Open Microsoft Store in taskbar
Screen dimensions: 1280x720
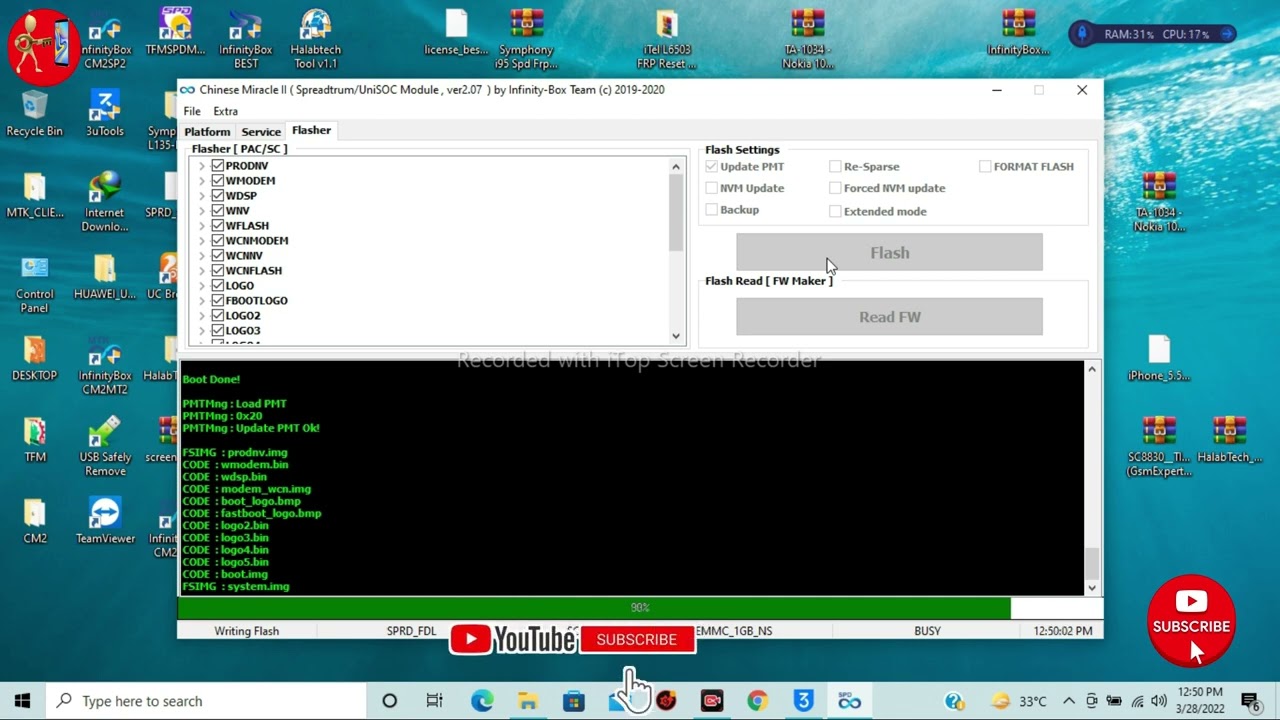574,701
